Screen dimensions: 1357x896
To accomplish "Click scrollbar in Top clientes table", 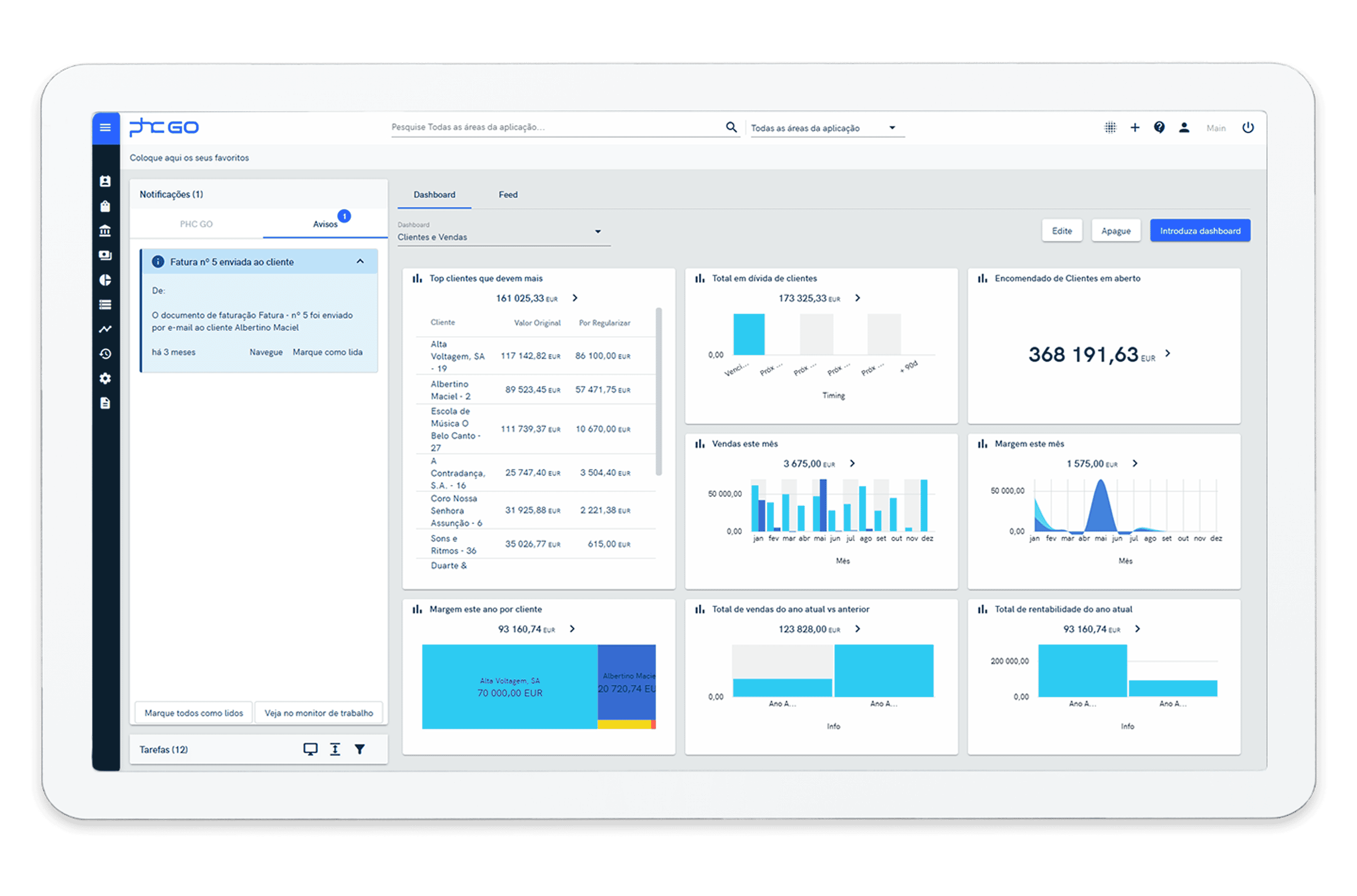I will point(659,391).
